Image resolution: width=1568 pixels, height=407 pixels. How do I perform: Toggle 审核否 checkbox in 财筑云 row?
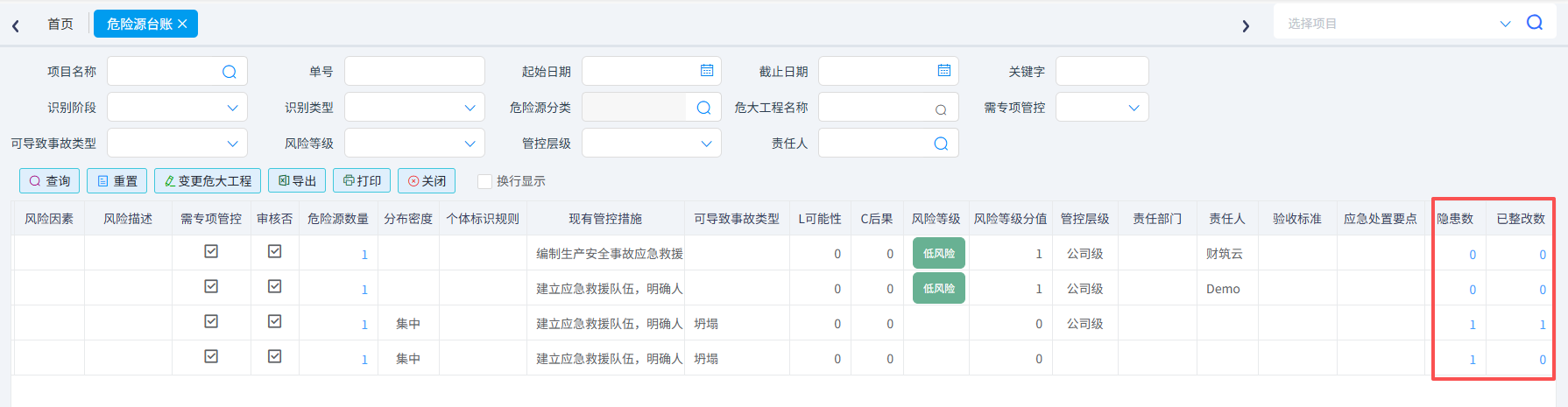click(x=274, y=251)
